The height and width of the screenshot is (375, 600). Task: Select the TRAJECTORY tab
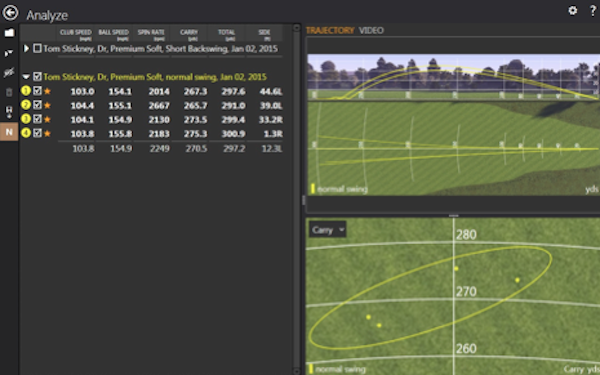pos(330,30)
